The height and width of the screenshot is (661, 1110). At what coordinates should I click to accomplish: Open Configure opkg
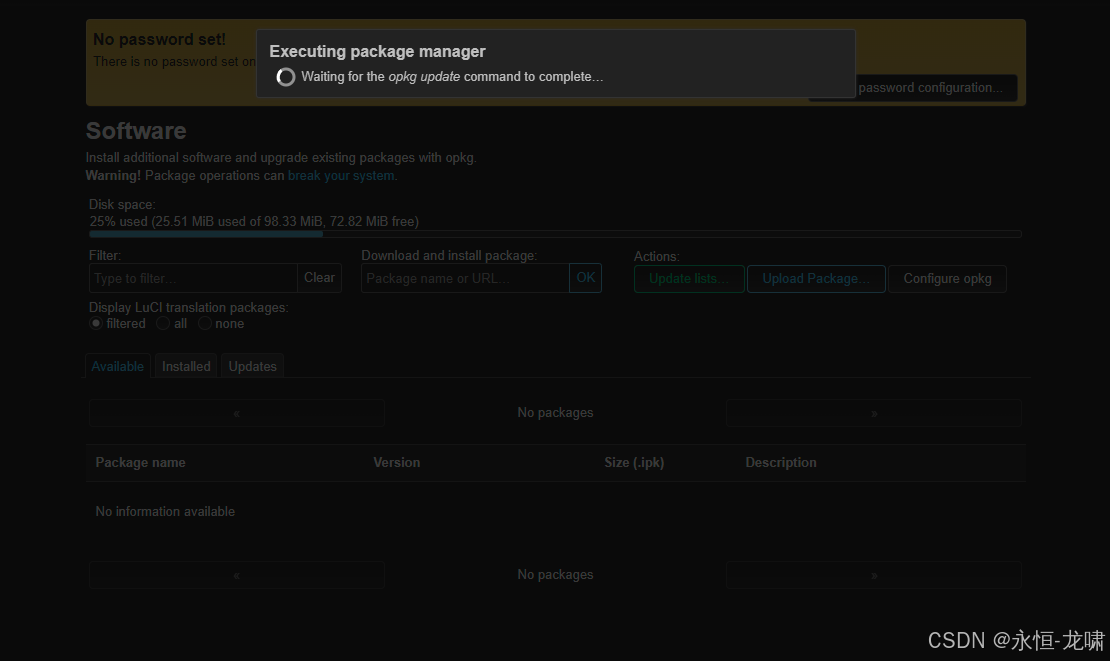[947, 279]
